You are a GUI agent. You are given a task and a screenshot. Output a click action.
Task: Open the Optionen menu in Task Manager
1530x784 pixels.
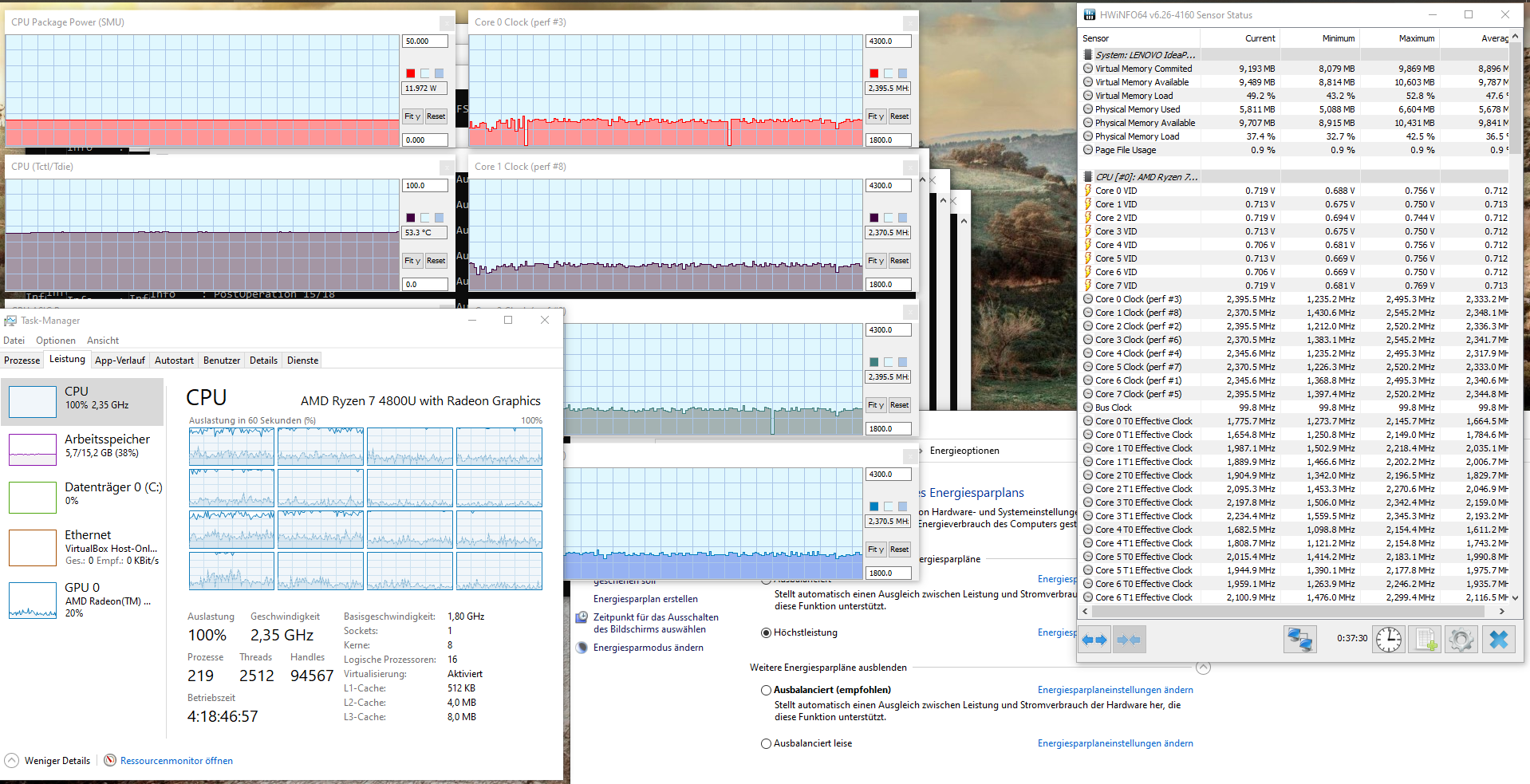coord(55,340)
